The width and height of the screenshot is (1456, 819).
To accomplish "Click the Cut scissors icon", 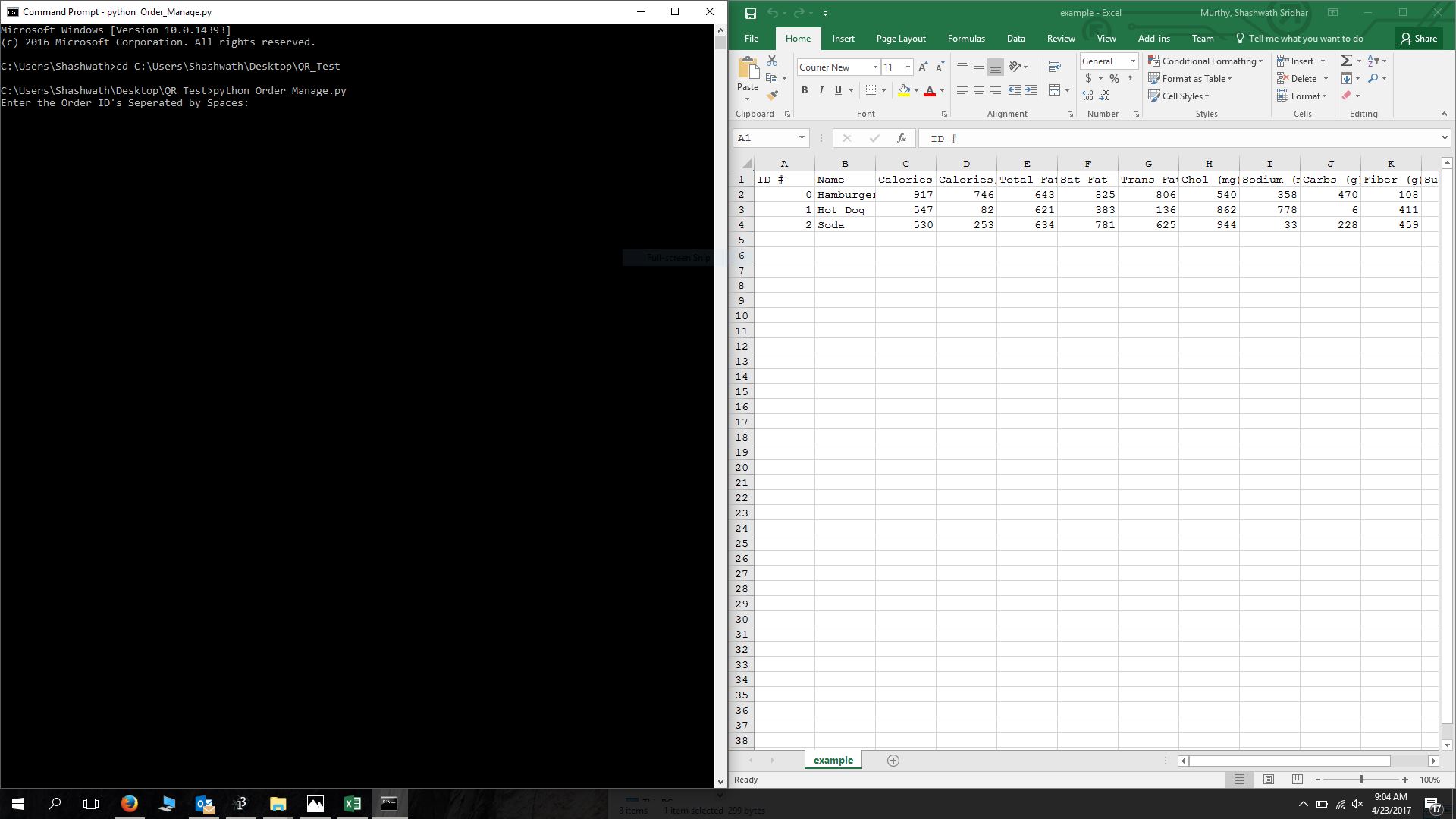I will click(x=772, y=61).
